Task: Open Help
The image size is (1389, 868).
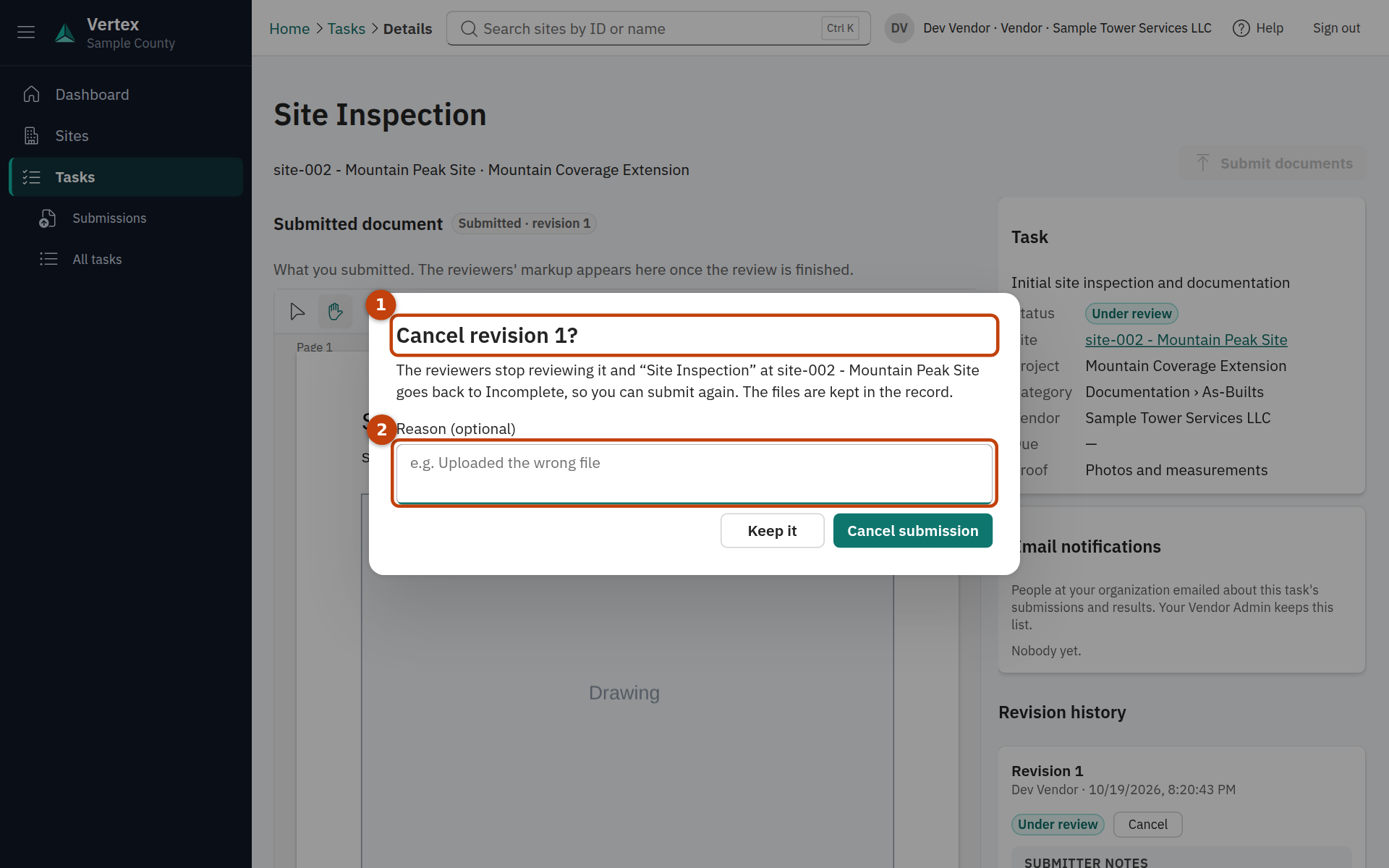Action: (1258, 28)
